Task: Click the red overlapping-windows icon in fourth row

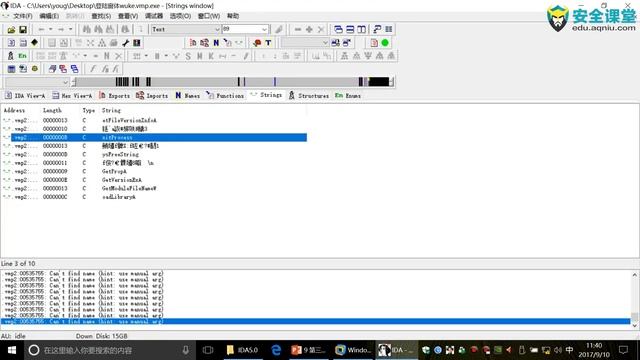Action: (x=63, y=69)
